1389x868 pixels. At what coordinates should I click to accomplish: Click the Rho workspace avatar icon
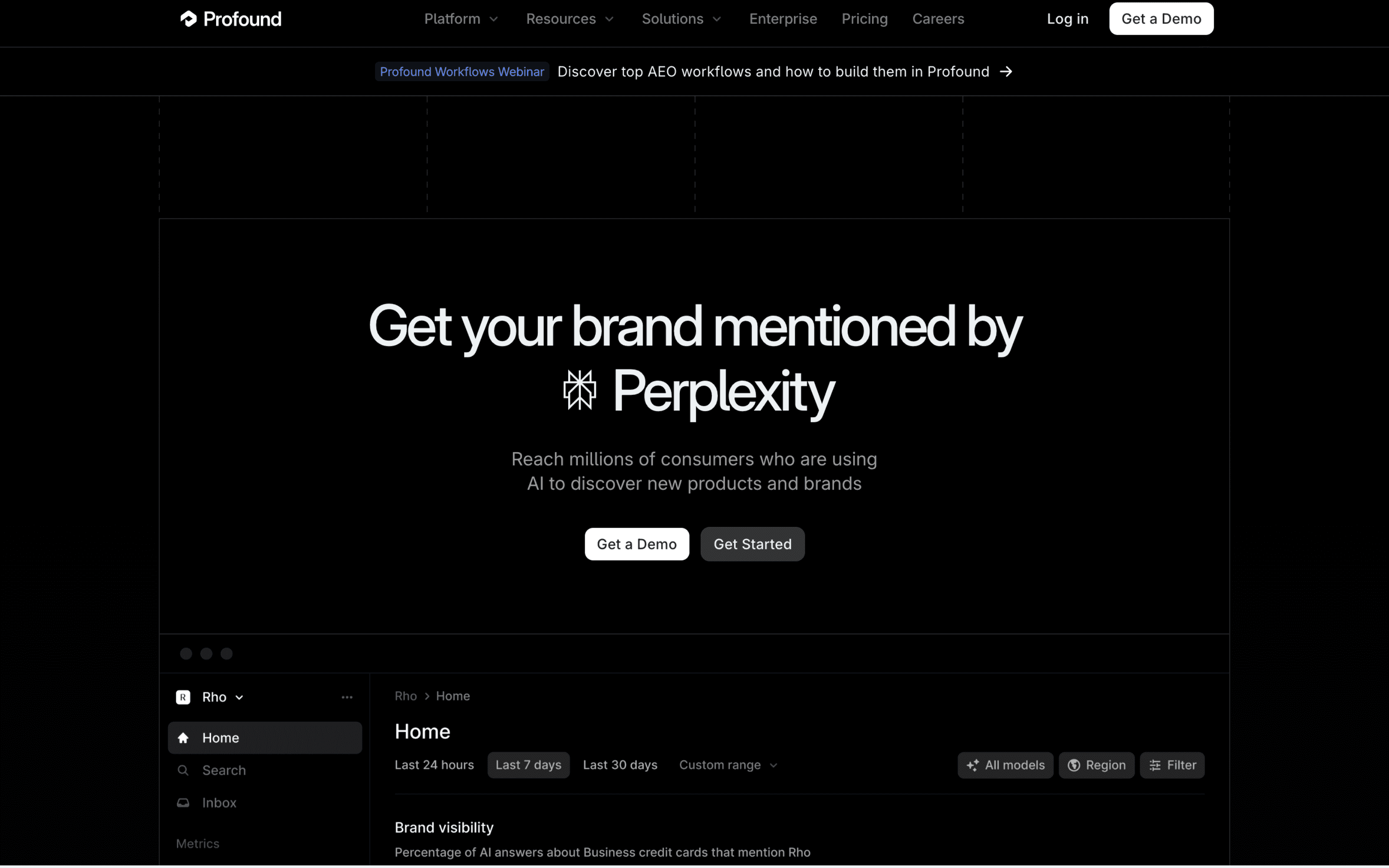[182, 696]
